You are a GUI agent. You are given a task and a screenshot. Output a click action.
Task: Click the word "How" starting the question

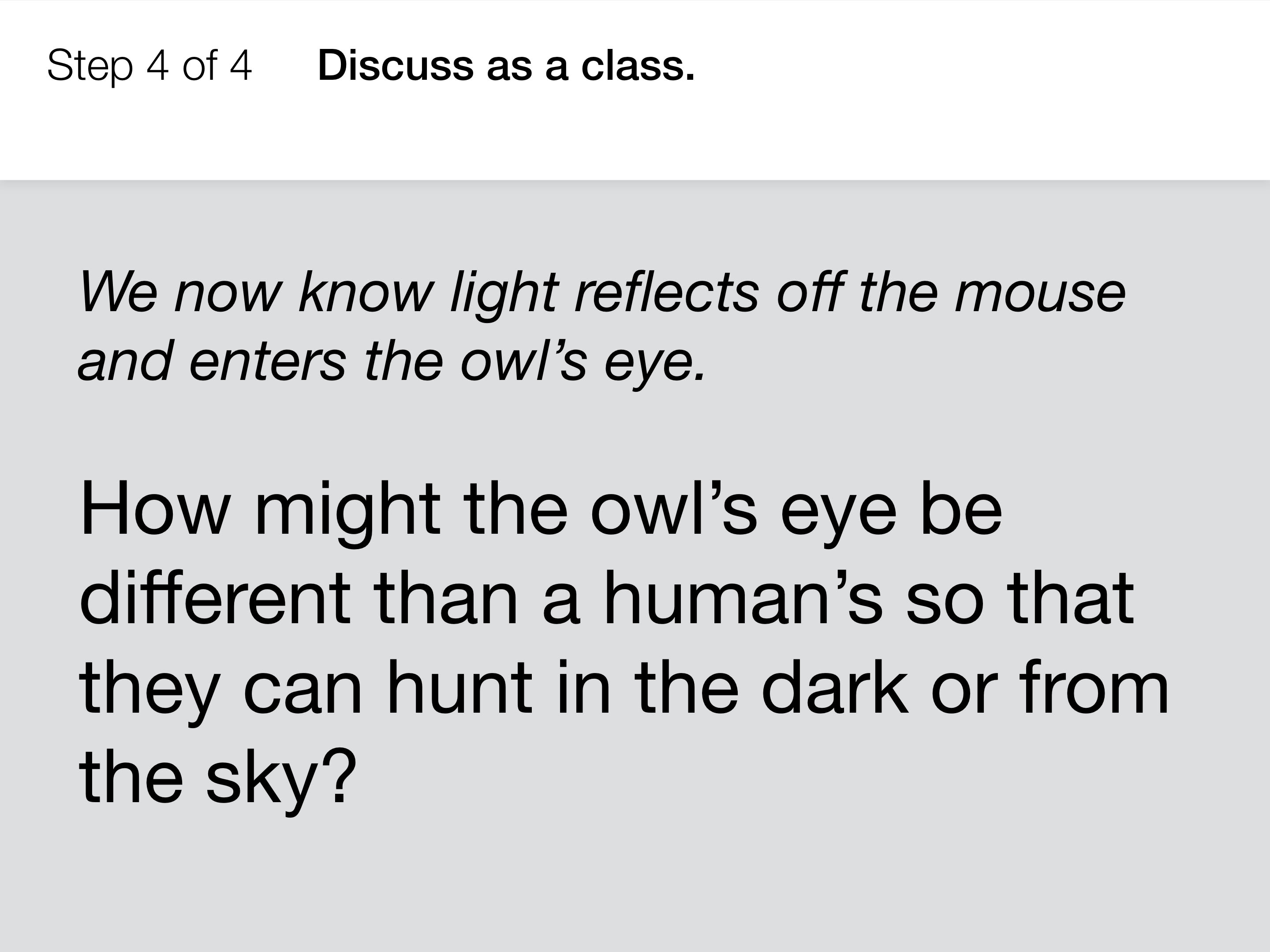pyautogui.click(x=155, y=509)
